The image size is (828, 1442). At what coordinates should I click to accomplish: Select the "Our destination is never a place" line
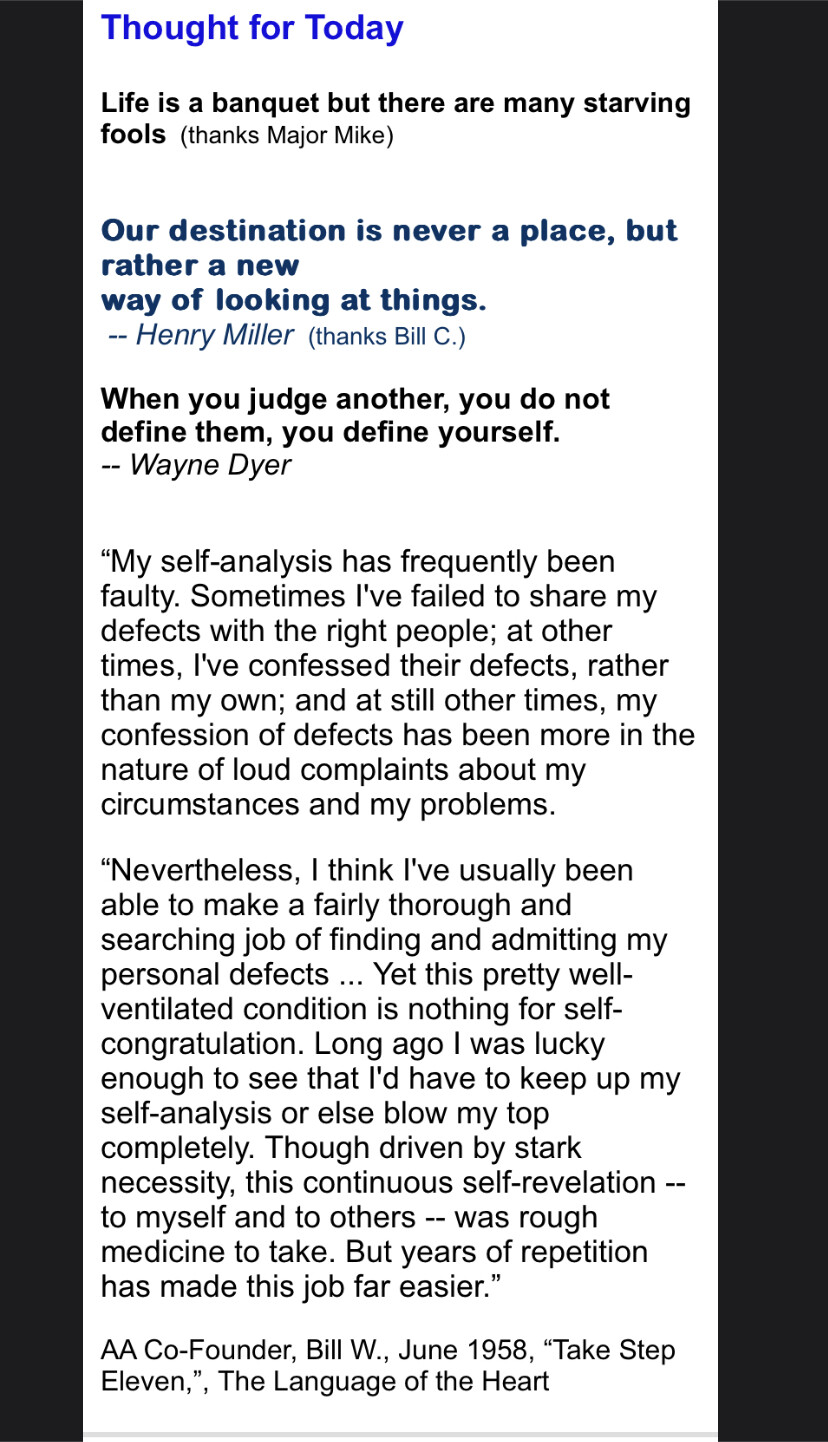click(389, 231)
